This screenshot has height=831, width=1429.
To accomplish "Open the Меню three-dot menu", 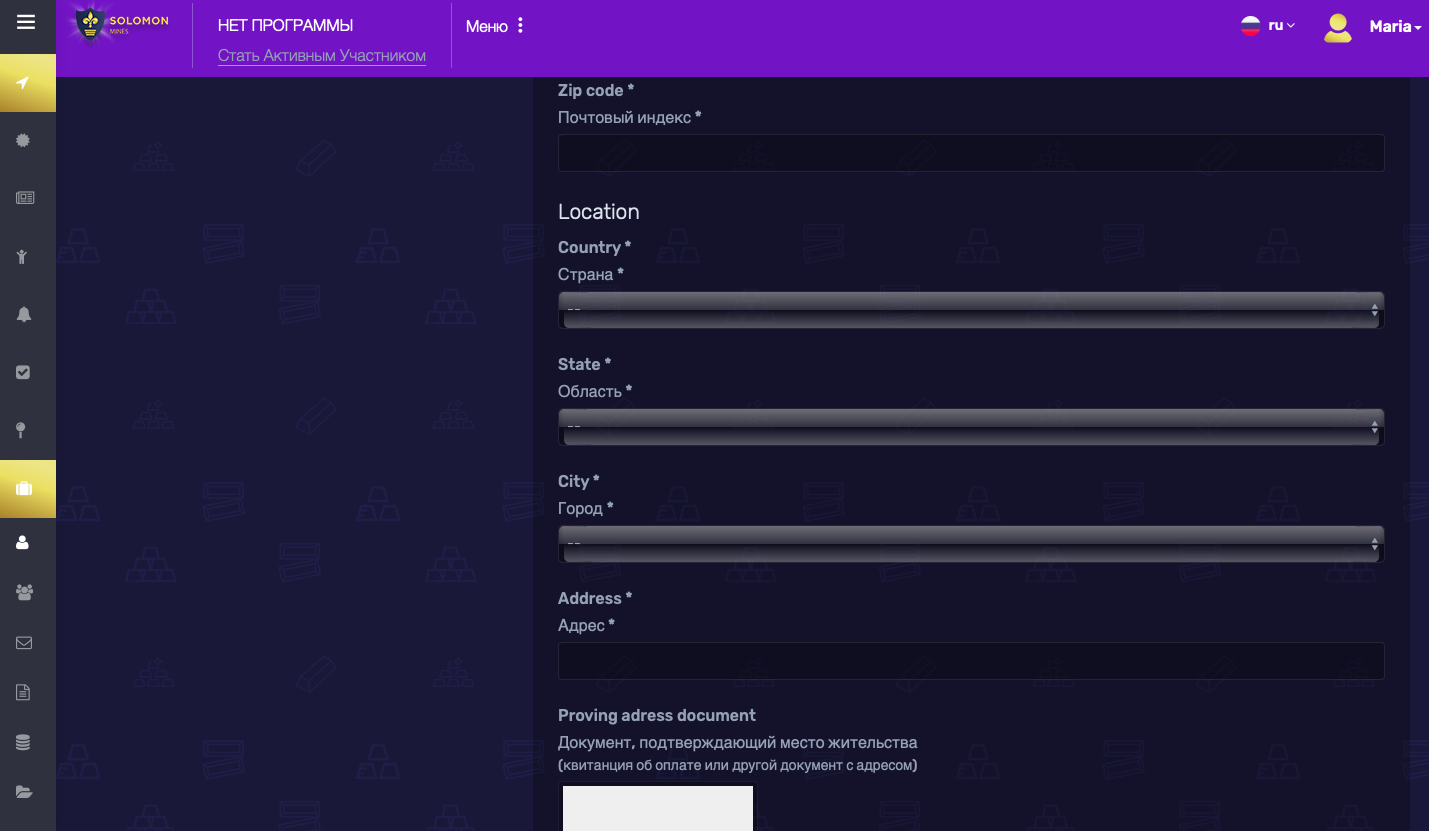I will click(495, 26).
